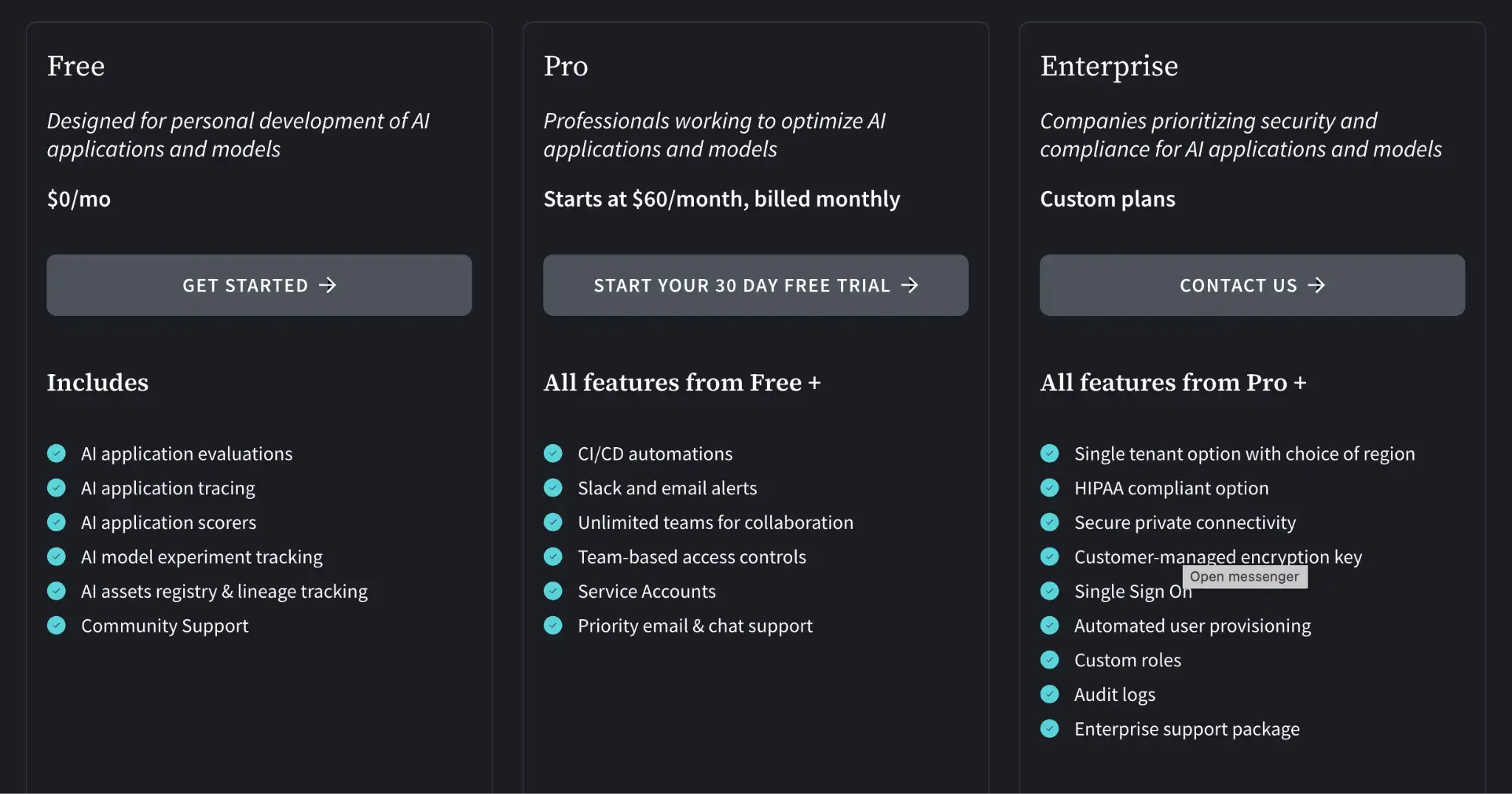Image resolution: width=1512 pixels, height=794 pixels.
Task: Click Priority email & chat support text
Action: click(x=695, y=626)
